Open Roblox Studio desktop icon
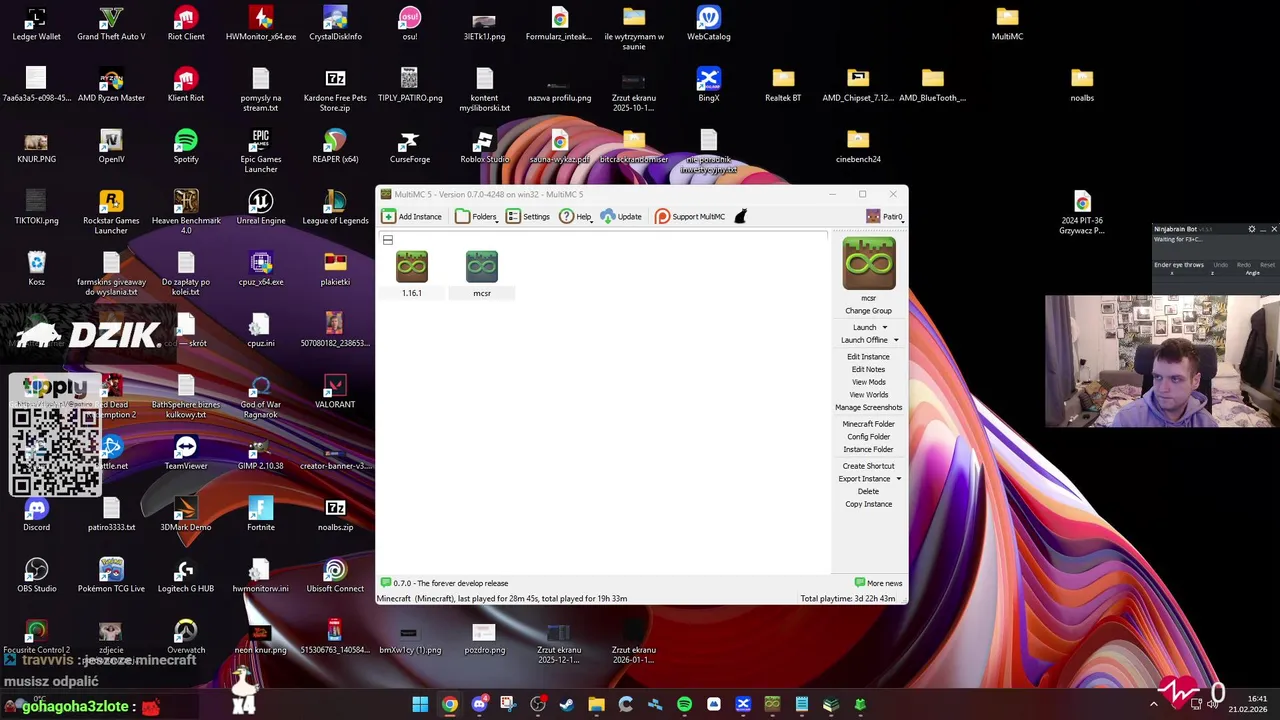Image resolution: width=1280 pixels, height=720 pixels. [484, 147]
